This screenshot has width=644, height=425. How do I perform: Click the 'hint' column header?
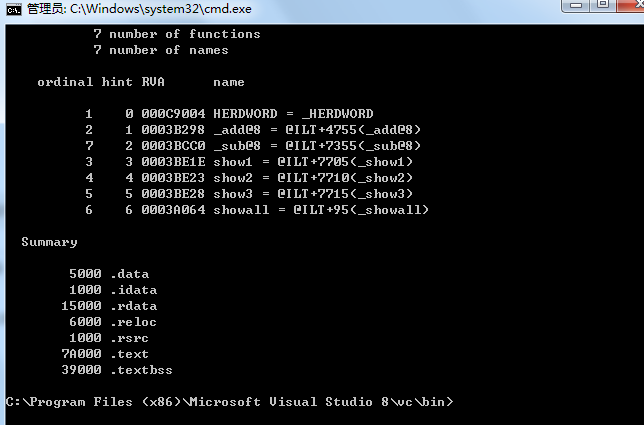click(x=117, y=82)
